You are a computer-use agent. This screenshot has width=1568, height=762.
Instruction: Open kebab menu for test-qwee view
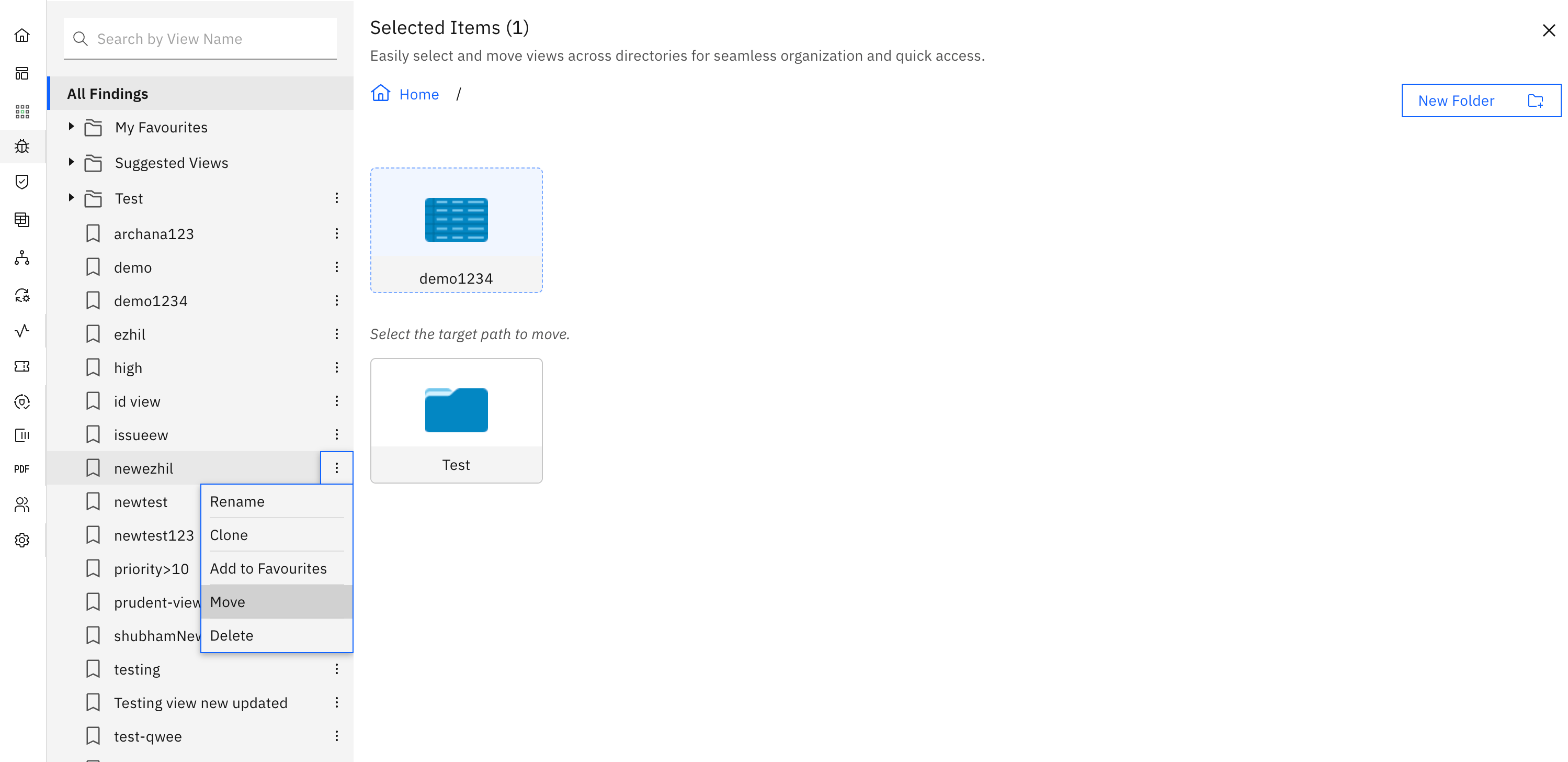pyautogui.click(x=336, y=736)
